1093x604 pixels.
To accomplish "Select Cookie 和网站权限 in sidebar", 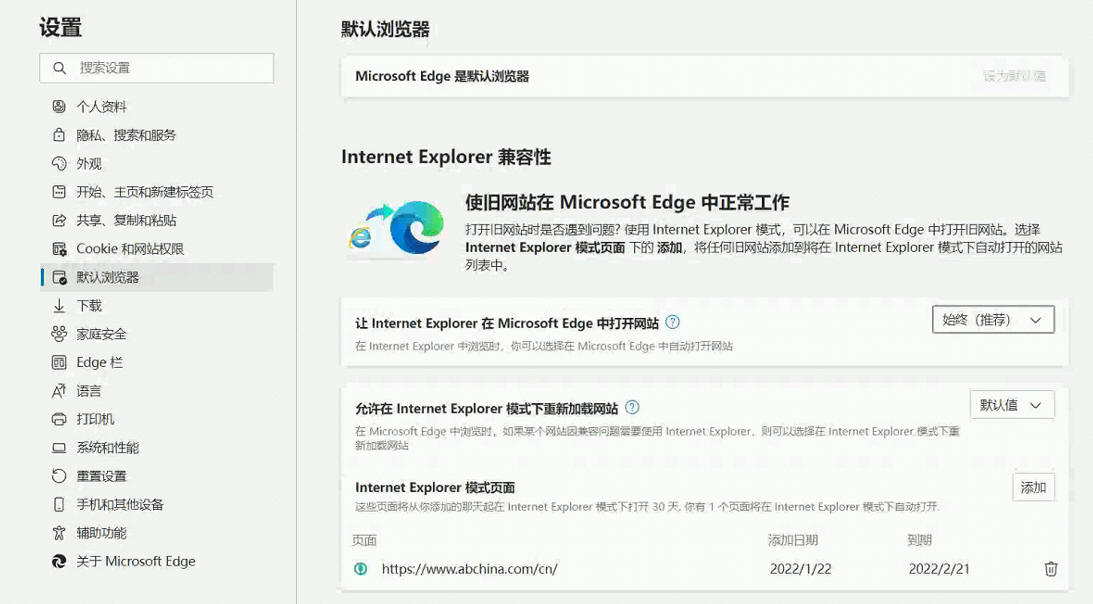I will [x=130, y=249].
